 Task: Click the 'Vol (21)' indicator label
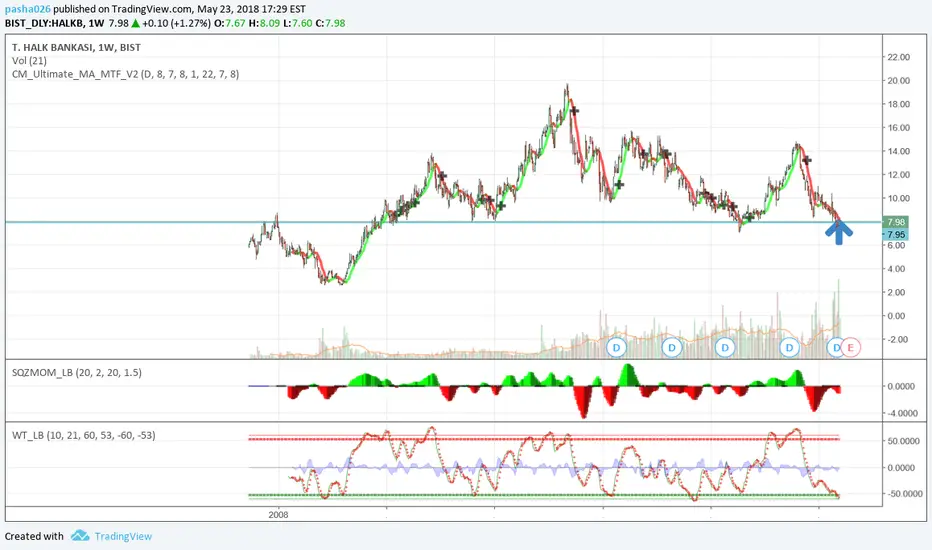tap(29, 61)
